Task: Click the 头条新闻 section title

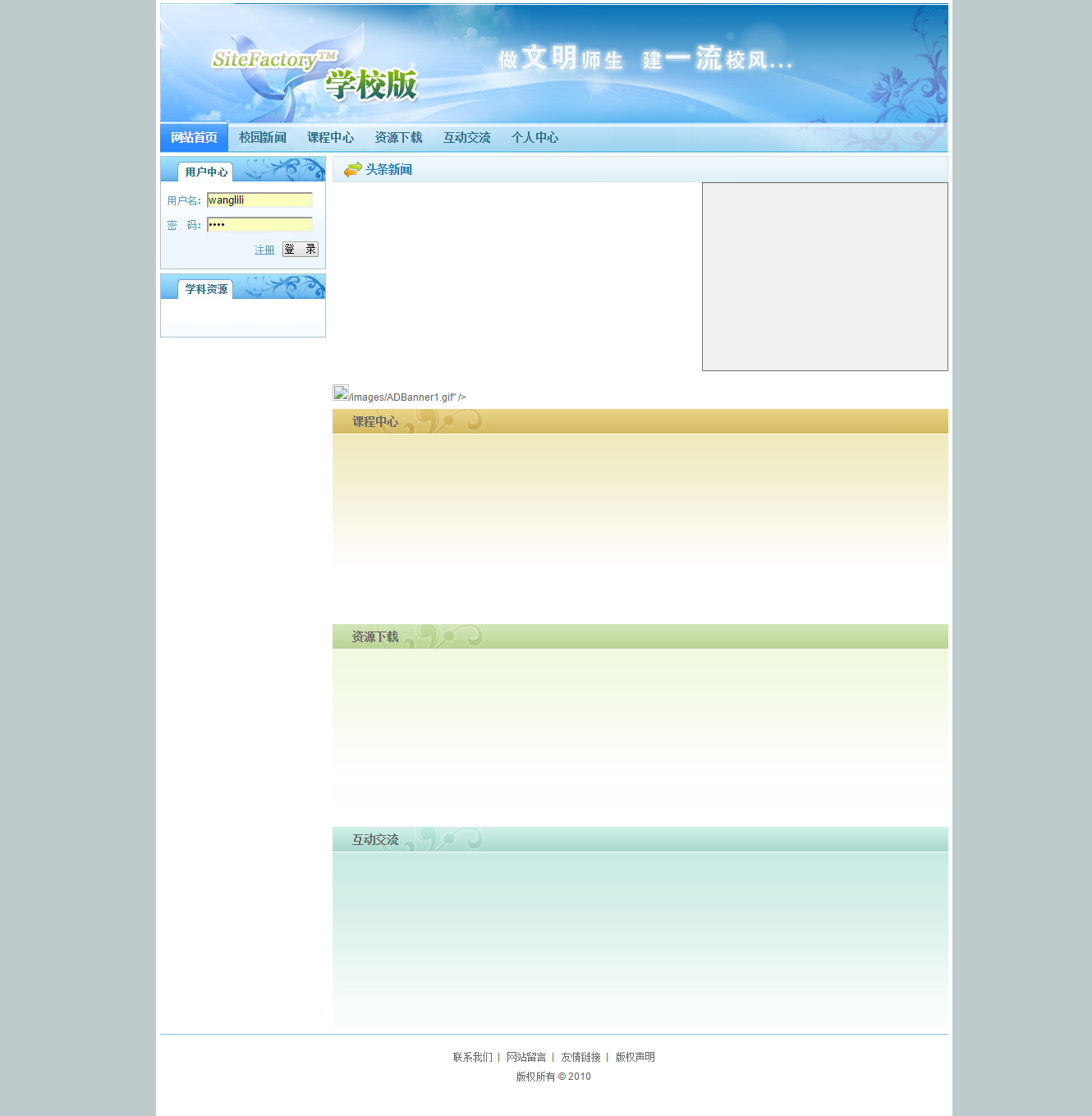Action: point(388,170)
